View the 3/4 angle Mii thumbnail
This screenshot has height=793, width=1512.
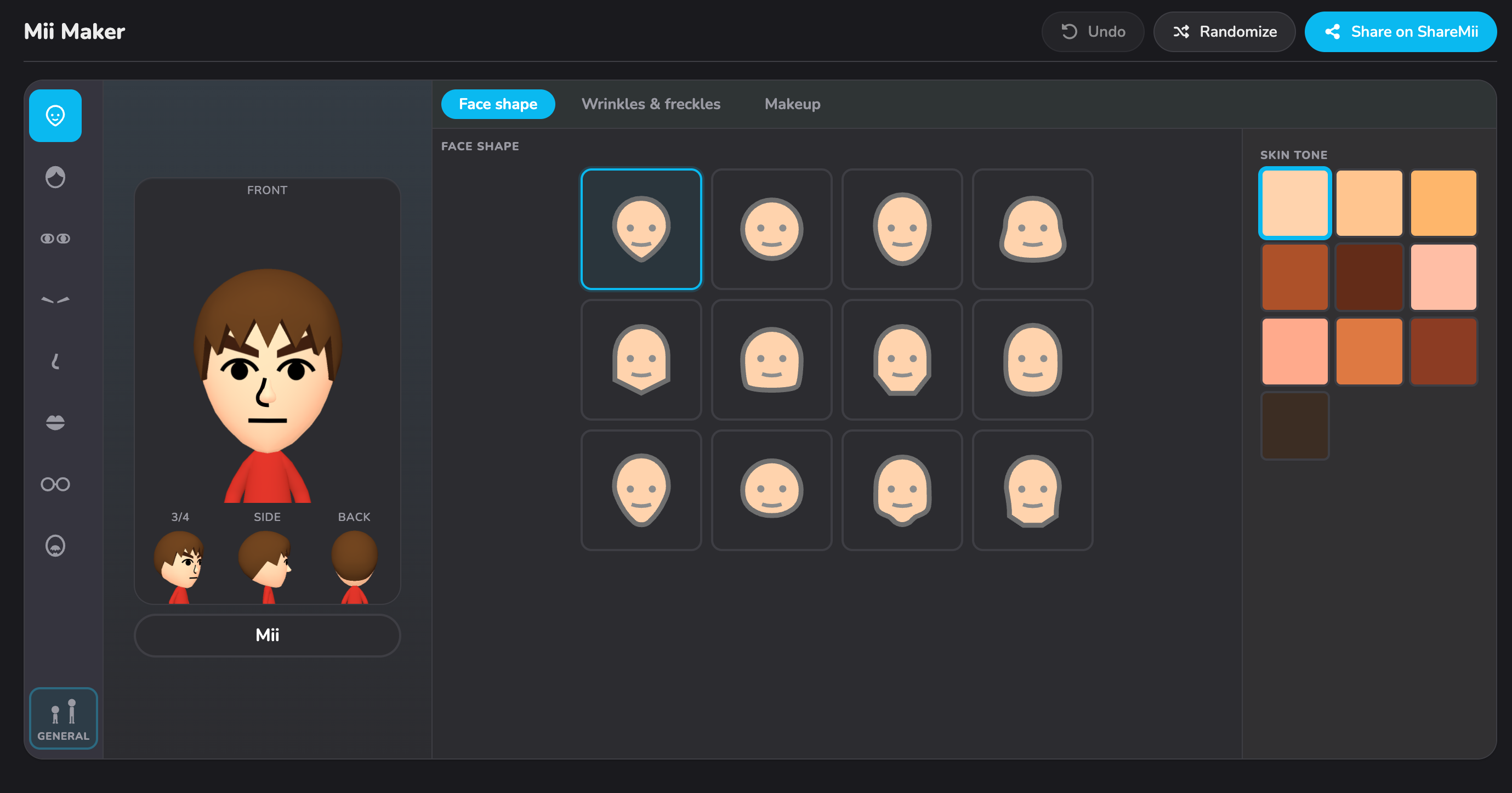(180, 566)
